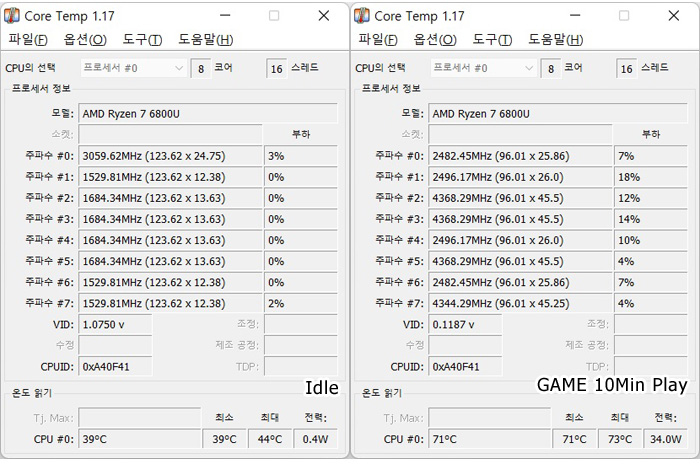Screen dimensions: 700x464
Task: Maximize the Idle Core Temp window
Action: click(274, 16)
